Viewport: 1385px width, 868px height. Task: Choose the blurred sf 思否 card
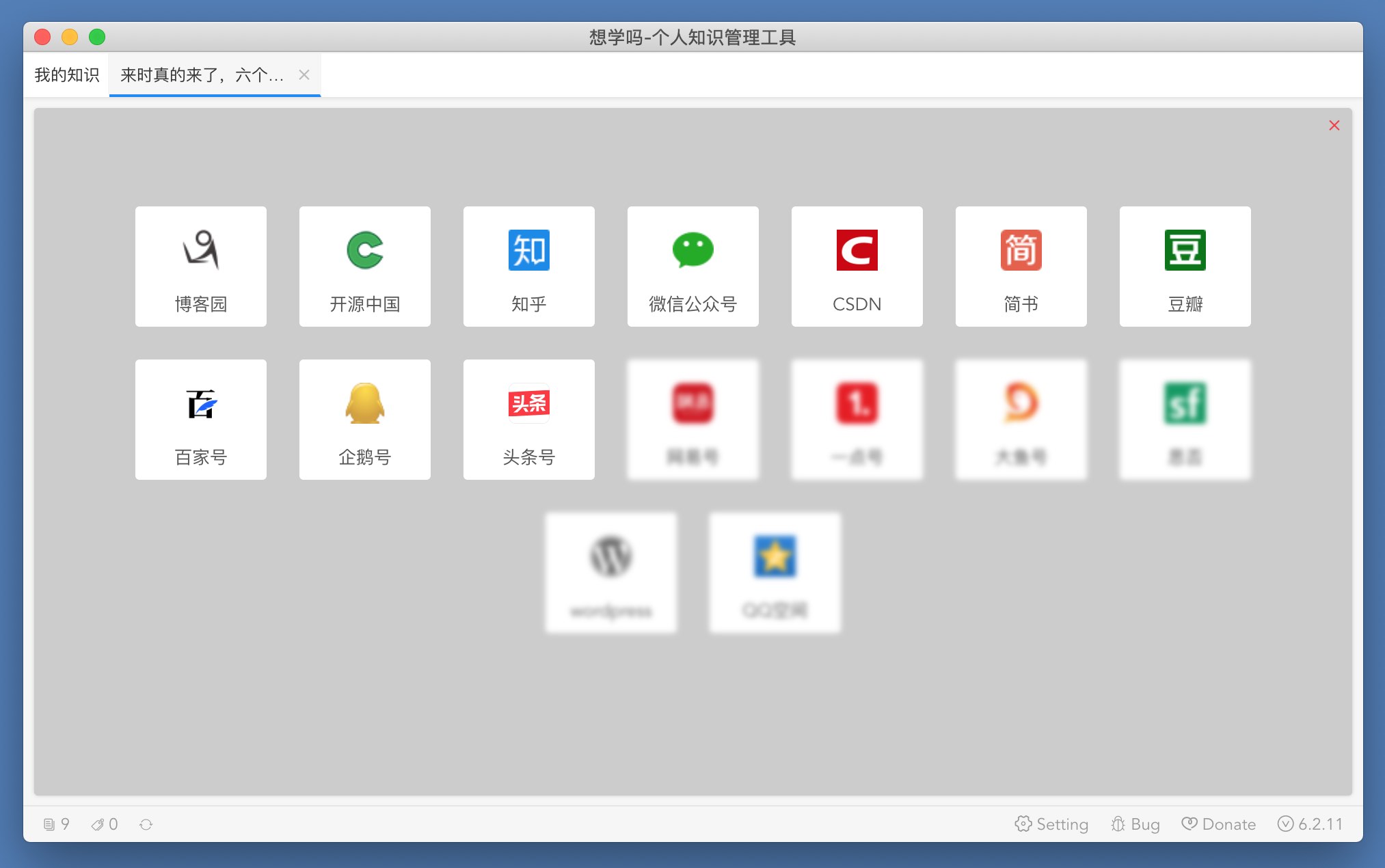coord(1185,420)
